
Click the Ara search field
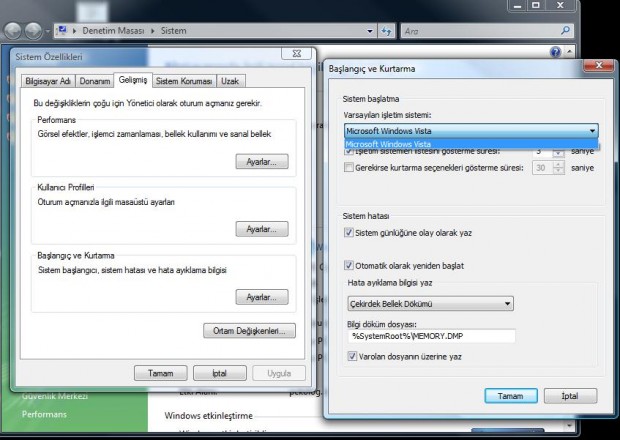coord(487,31)
